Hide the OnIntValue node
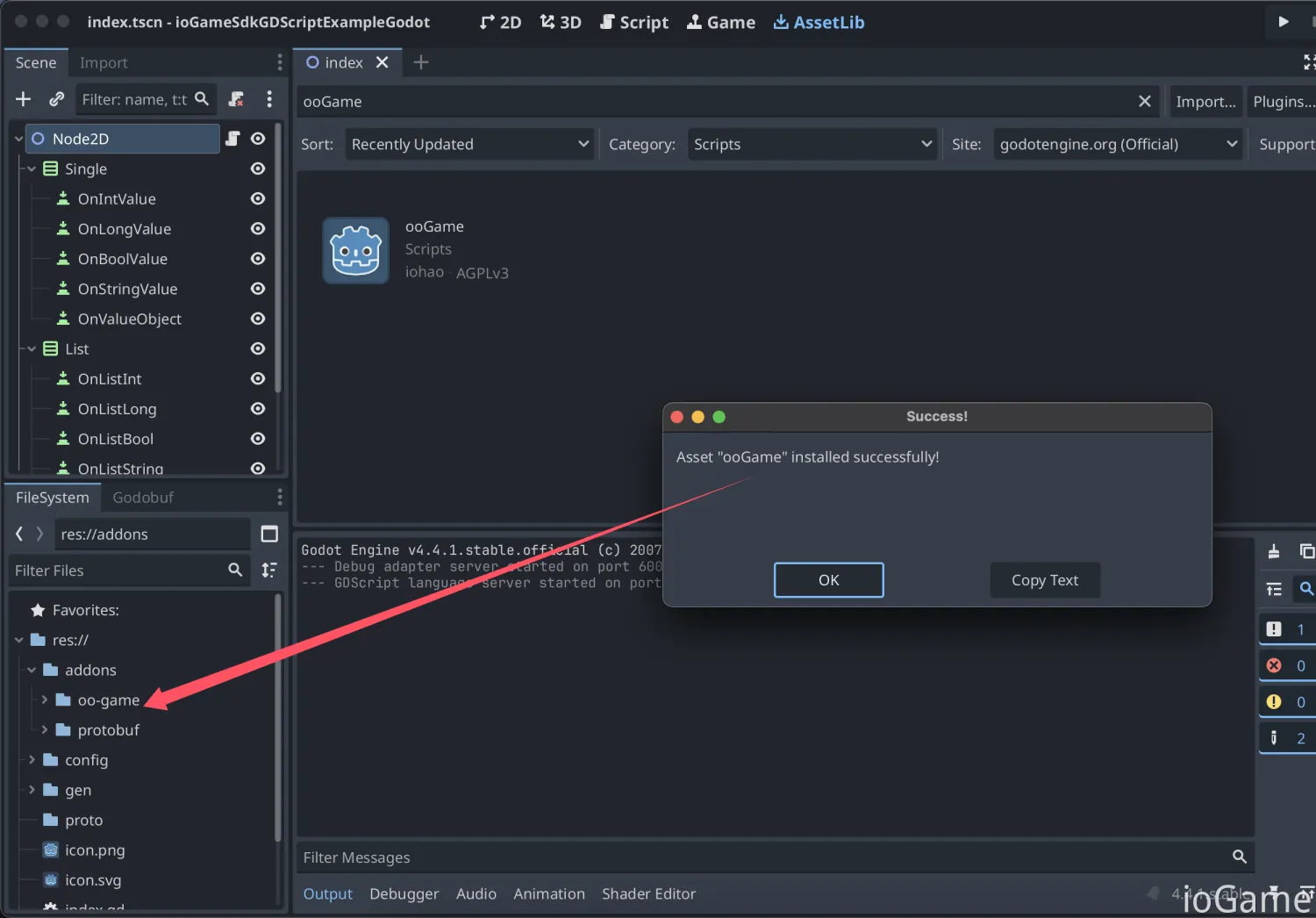The height and width of the screenshot is (918, 1316). point(258,199)
